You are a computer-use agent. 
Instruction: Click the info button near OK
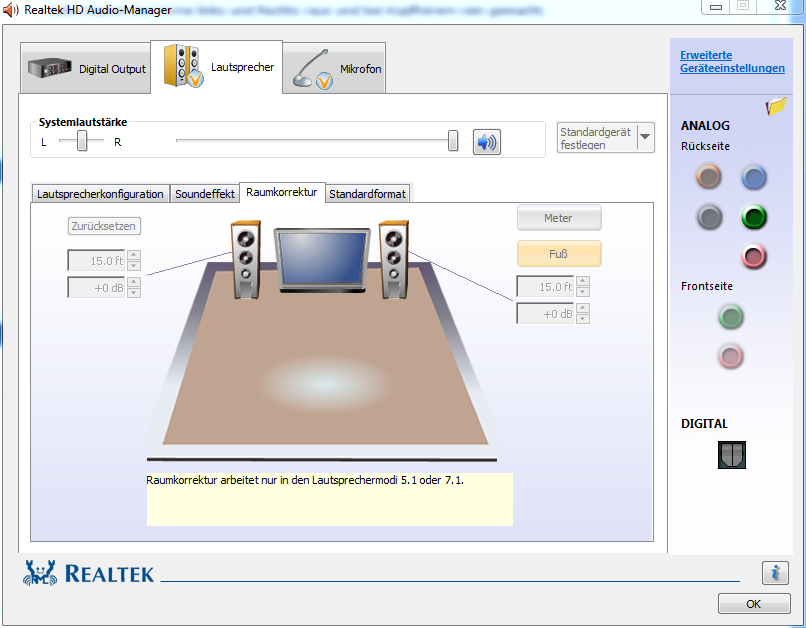(x=775, y=572)
